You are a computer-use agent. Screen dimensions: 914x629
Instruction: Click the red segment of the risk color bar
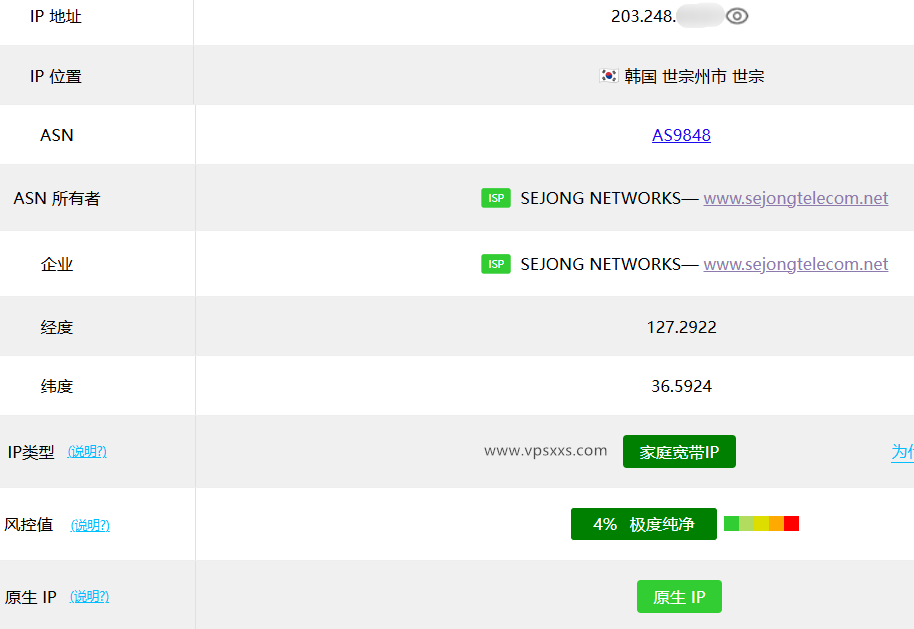click(791, 522)
